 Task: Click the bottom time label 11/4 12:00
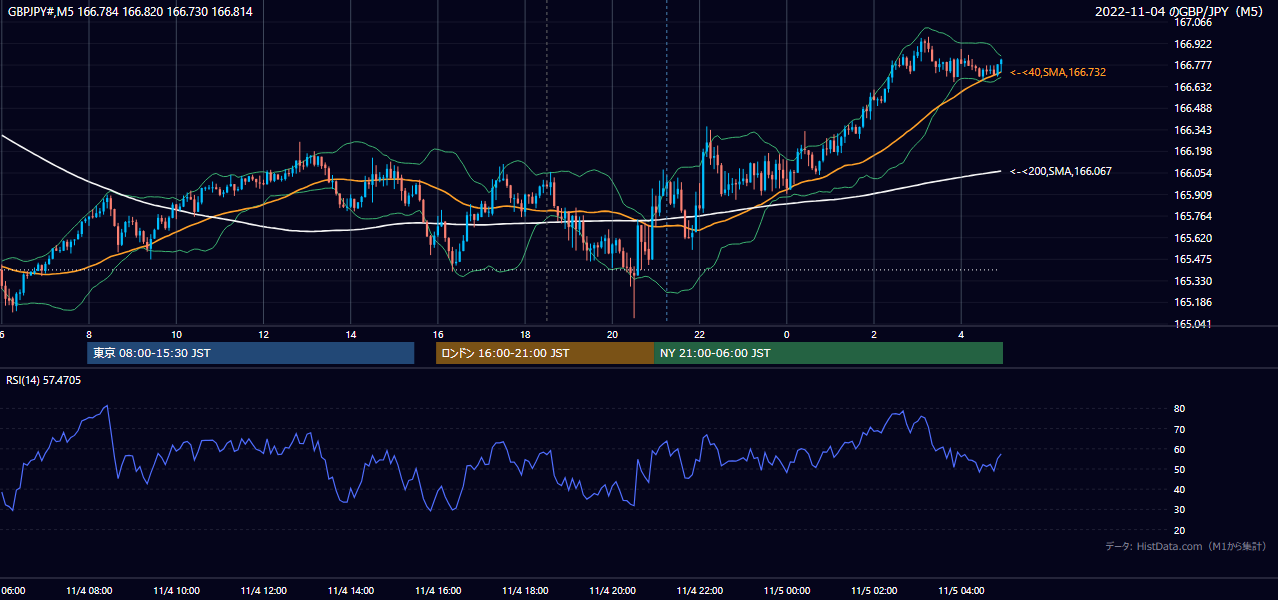tap(264, 590)
